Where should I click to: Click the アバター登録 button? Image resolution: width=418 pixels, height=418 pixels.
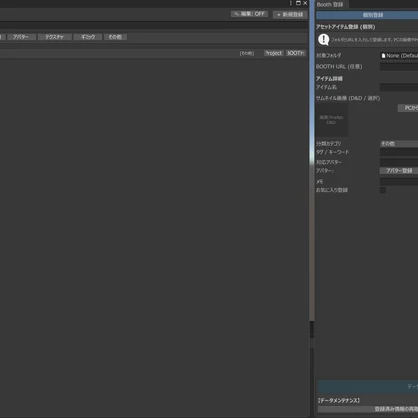399,171
